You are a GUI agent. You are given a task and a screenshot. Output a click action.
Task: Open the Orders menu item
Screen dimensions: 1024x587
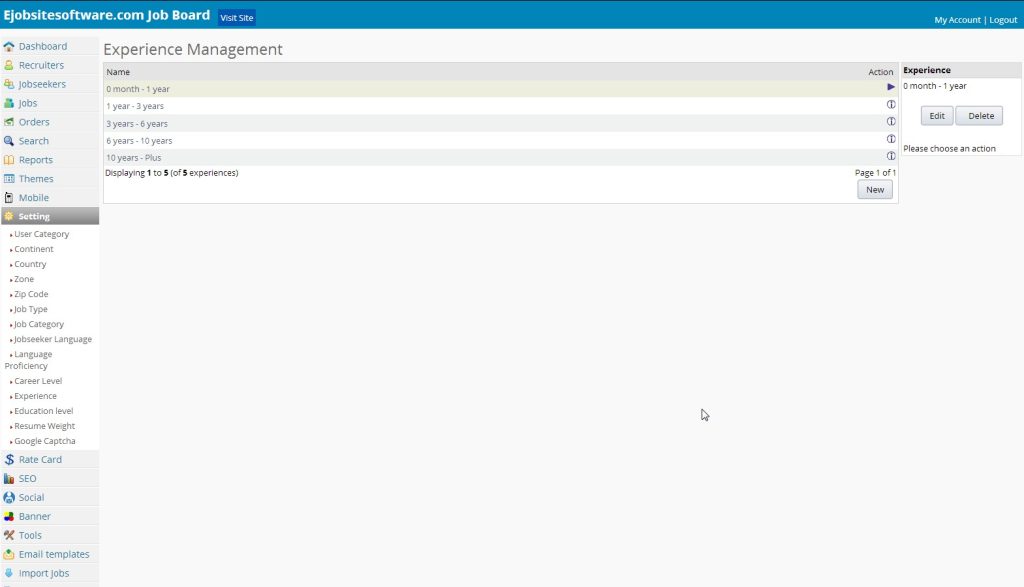click(34, 122)
